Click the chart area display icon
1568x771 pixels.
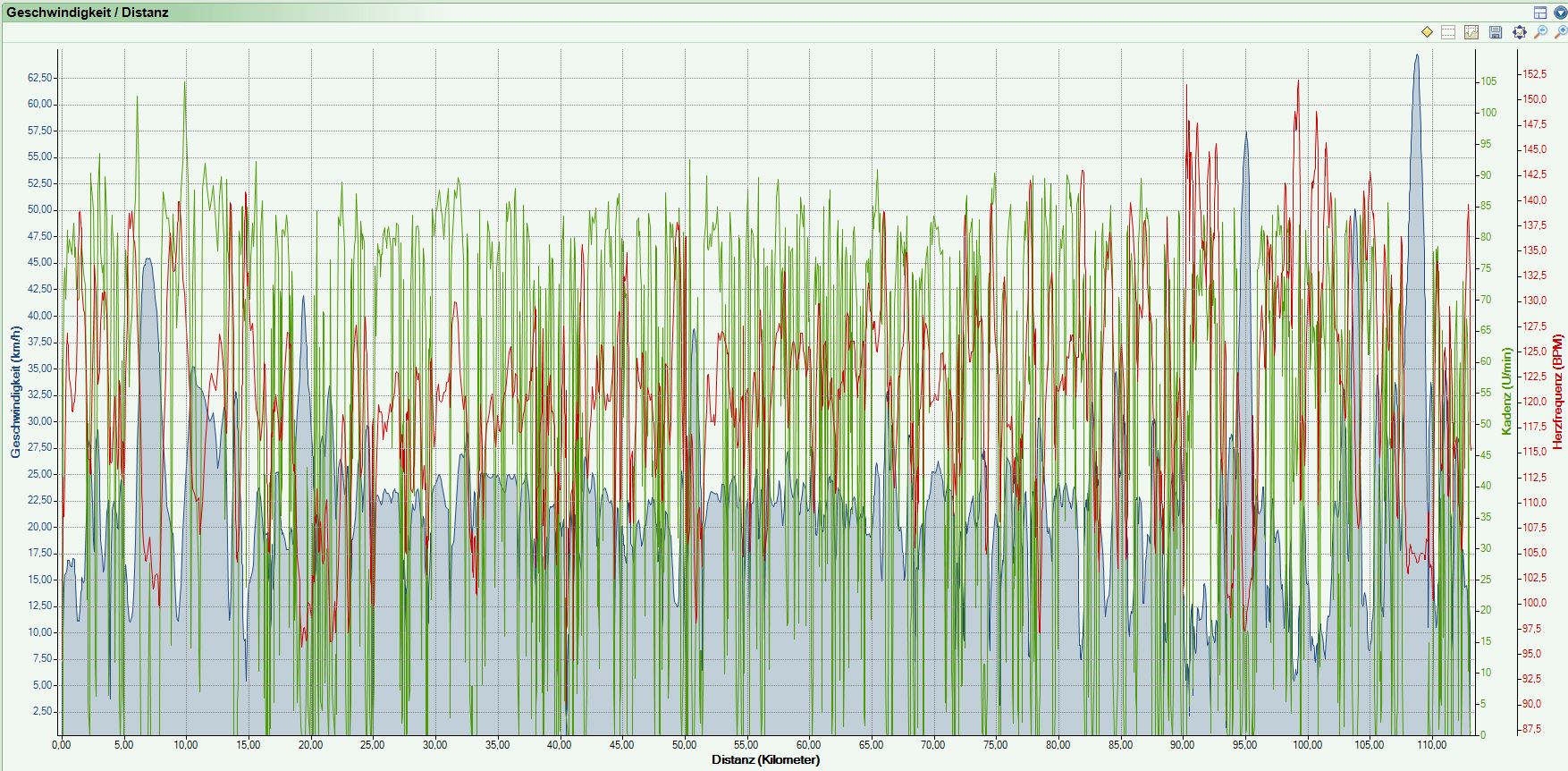[x=1471, y=32]
